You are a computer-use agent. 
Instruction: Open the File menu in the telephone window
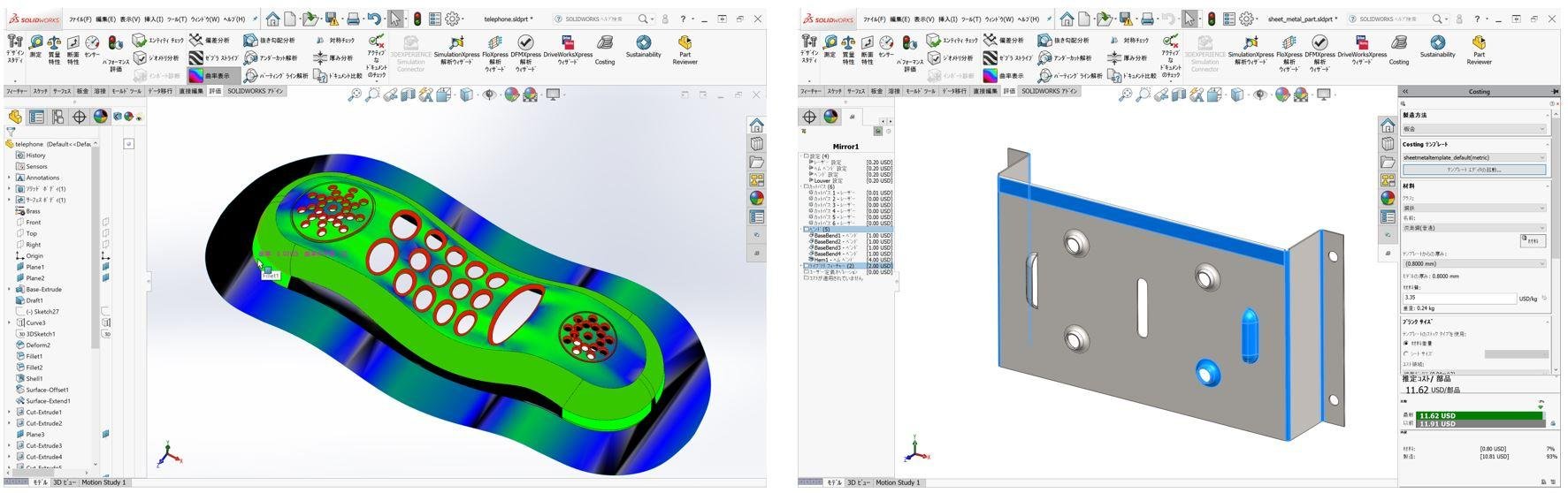point(80,19)
